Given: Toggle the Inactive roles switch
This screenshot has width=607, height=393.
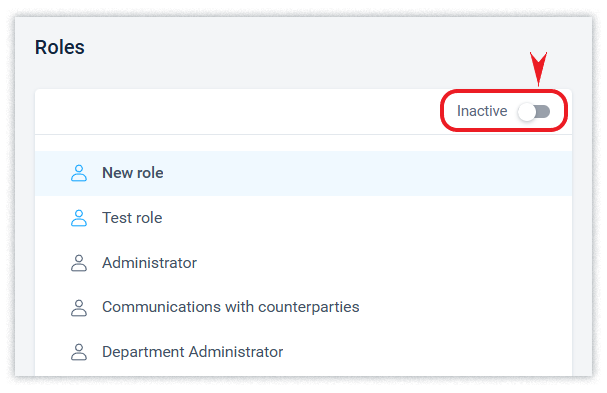Looking at the screenshot, I should coord(534,112).
